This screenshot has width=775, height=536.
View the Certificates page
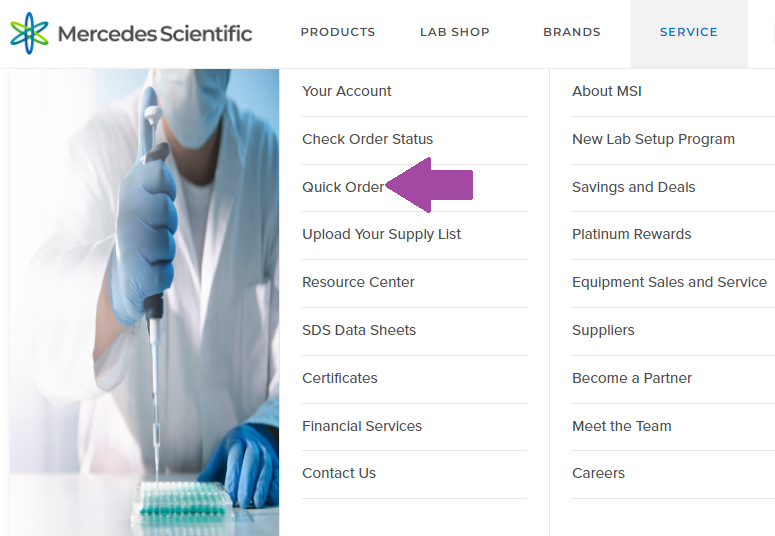[x=340, y=378]
